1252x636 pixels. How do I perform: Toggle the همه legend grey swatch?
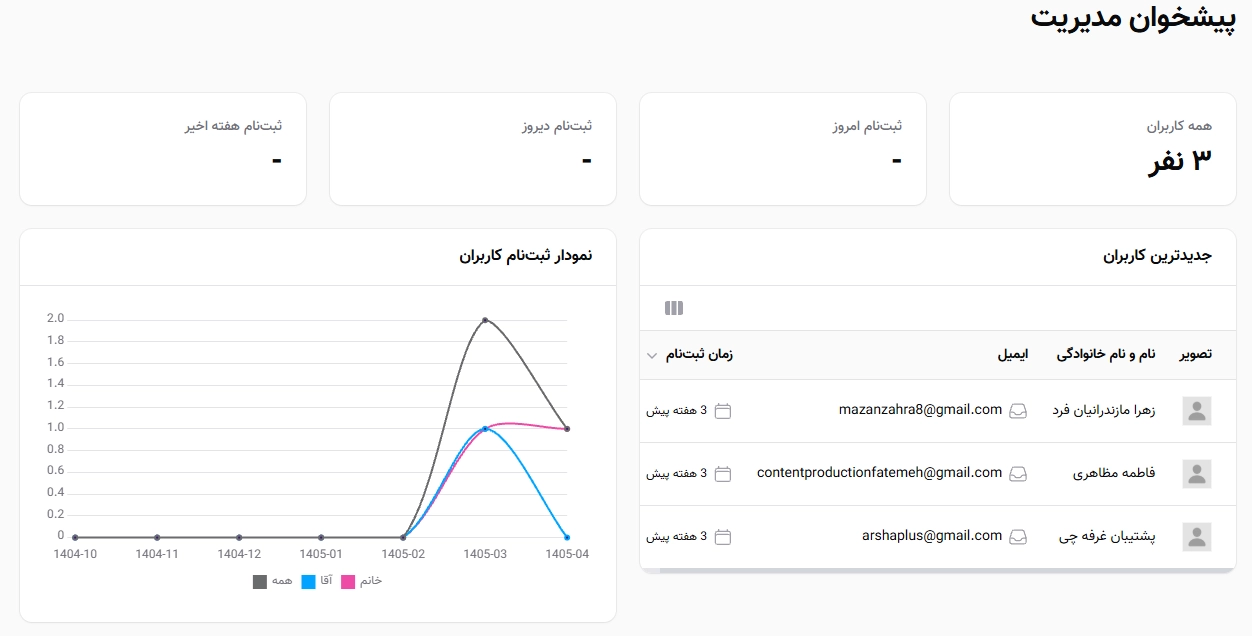click(260, 581)
